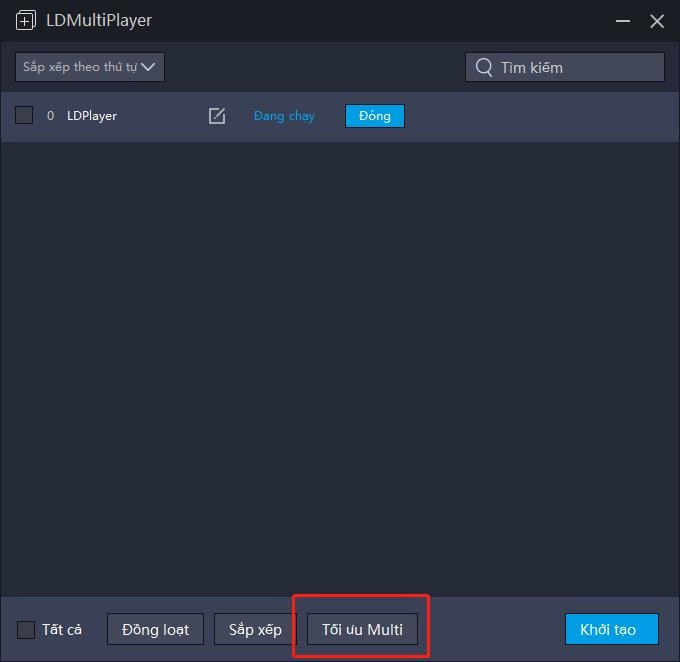Image resolution: width=680 pixels, height=662 pixels.
Task: Click the LDMultiPlayer title text
Action: [x=99, y=21]
